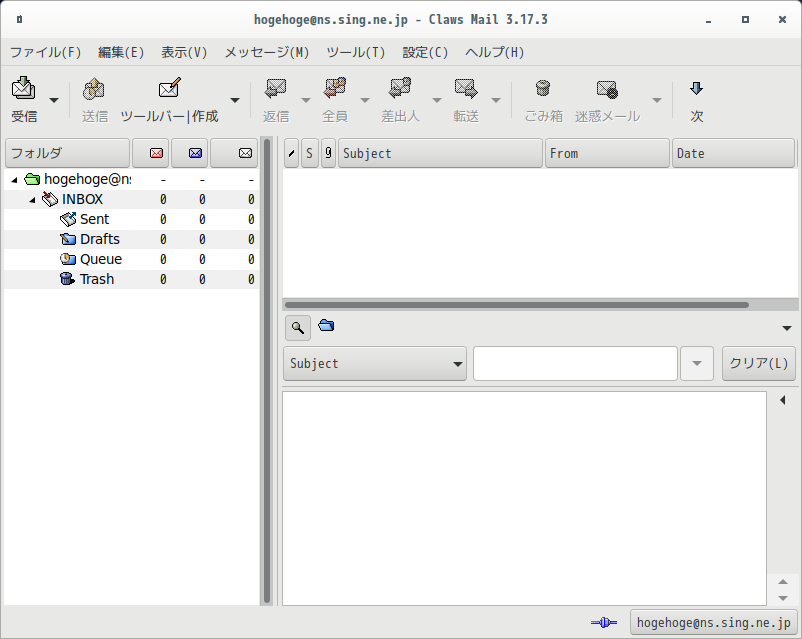Click the compose (作成) toolbar icon

169,88
